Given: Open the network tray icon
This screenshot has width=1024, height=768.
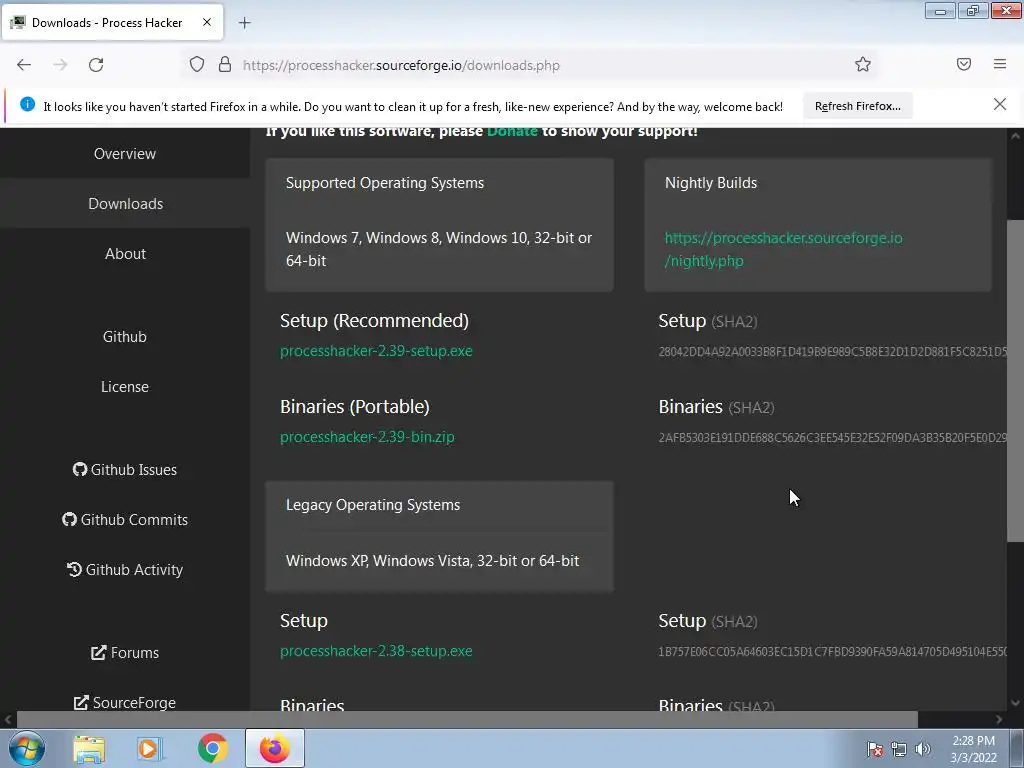Looking at the screenshot, I should coord(899,749).
